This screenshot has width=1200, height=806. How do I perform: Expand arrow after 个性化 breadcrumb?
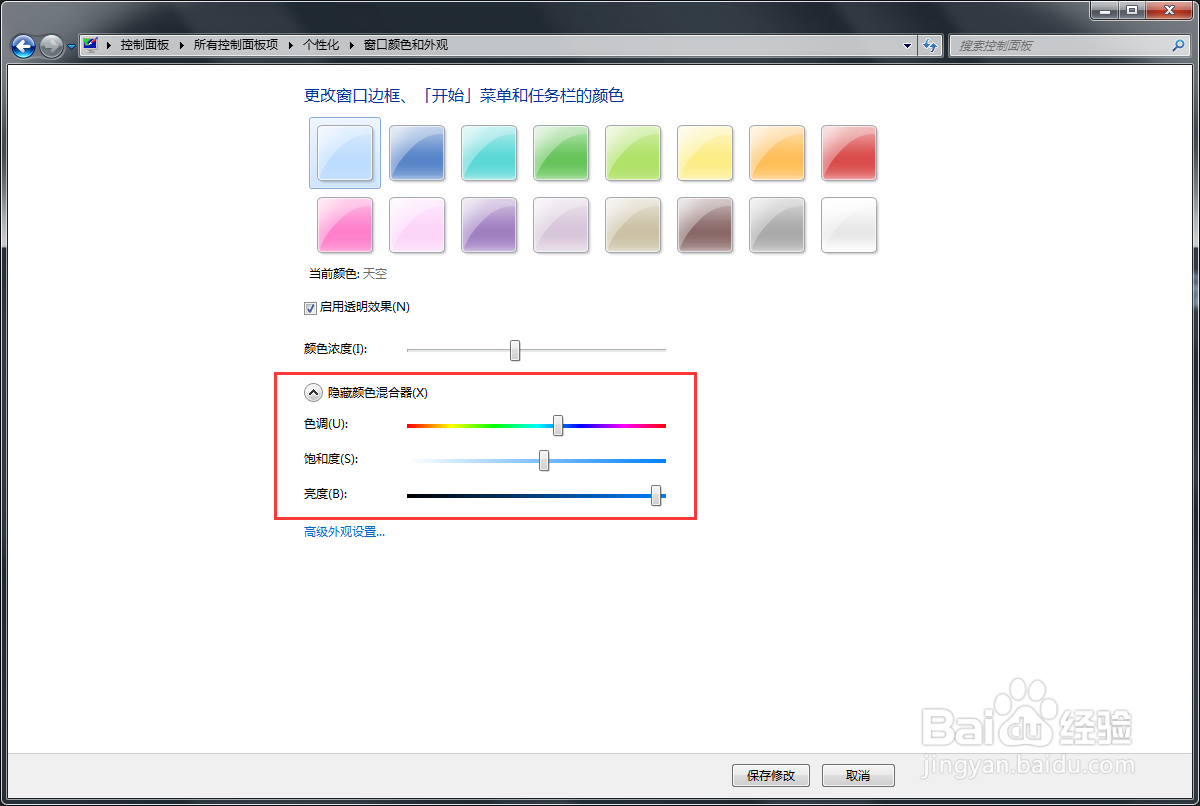(352, 45)
